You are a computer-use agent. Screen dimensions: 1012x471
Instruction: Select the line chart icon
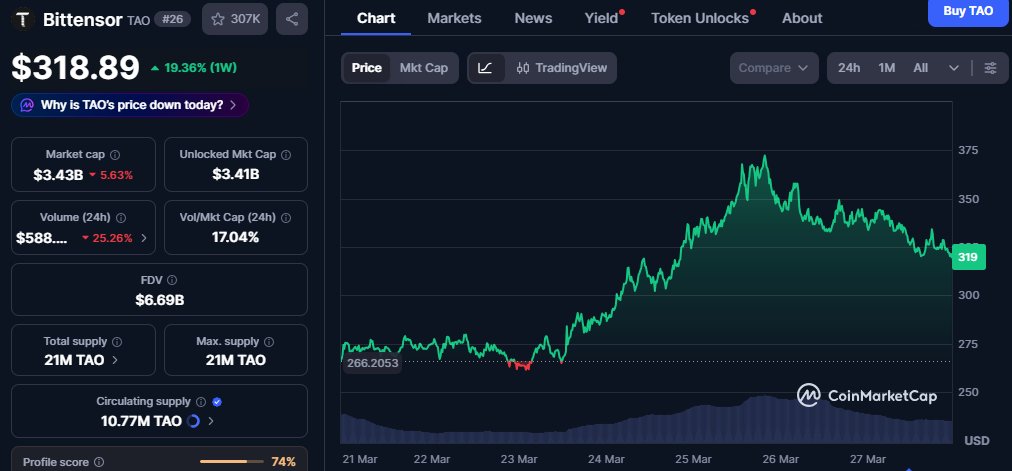coord(485,68)
